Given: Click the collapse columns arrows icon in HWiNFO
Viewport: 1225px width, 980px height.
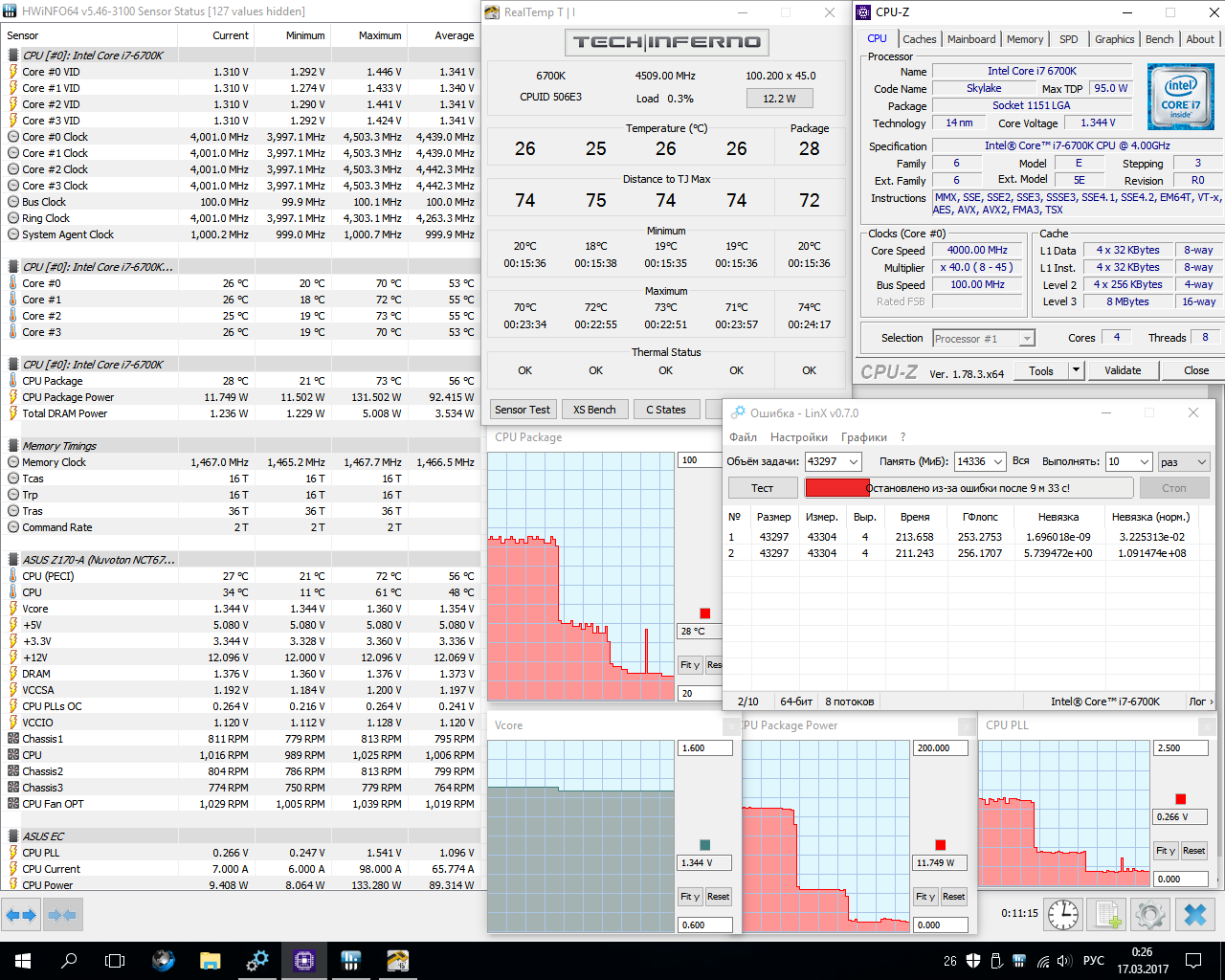Looking at the screenshot, I should (x=61, y=915).
